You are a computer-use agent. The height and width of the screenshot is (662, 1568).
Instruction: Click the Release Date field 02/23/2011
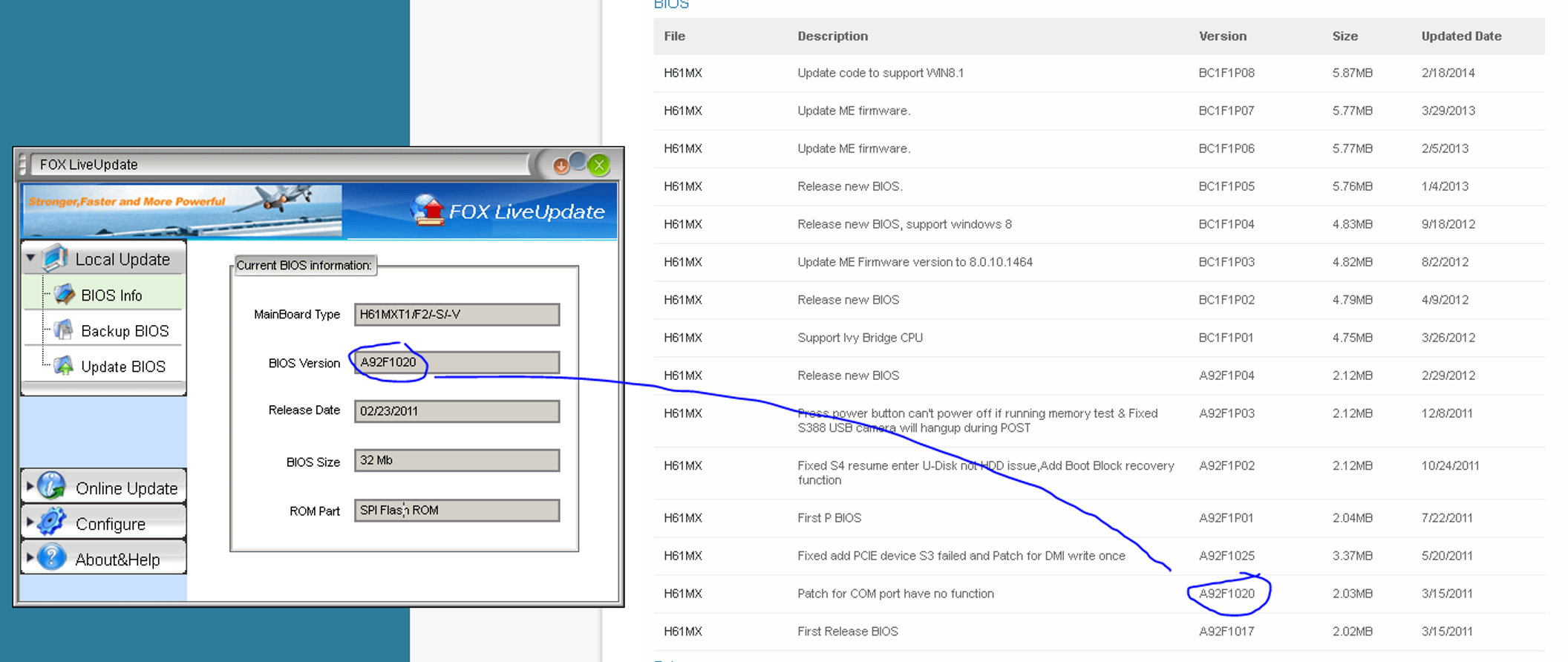(x=457, y=411)
